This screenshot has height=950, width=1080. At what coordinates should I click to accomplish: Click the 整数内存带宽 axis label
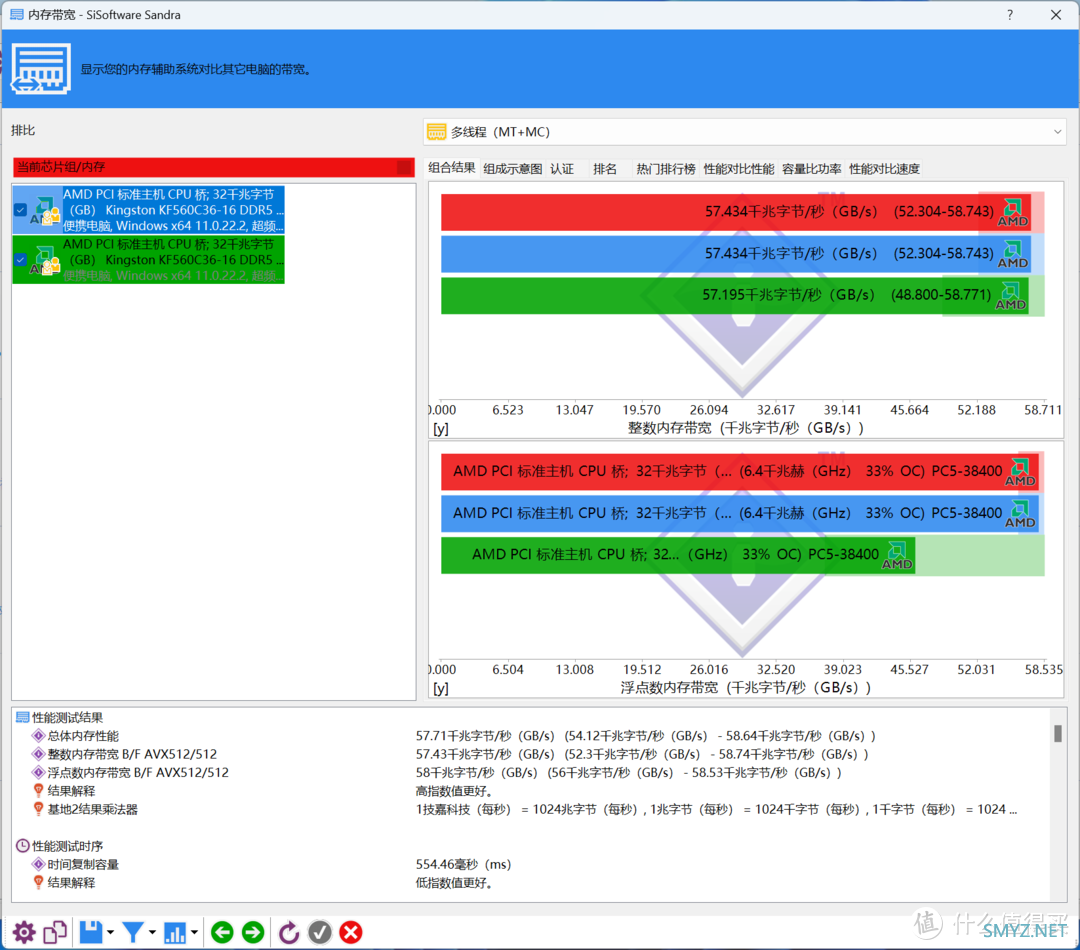point(746,428)
